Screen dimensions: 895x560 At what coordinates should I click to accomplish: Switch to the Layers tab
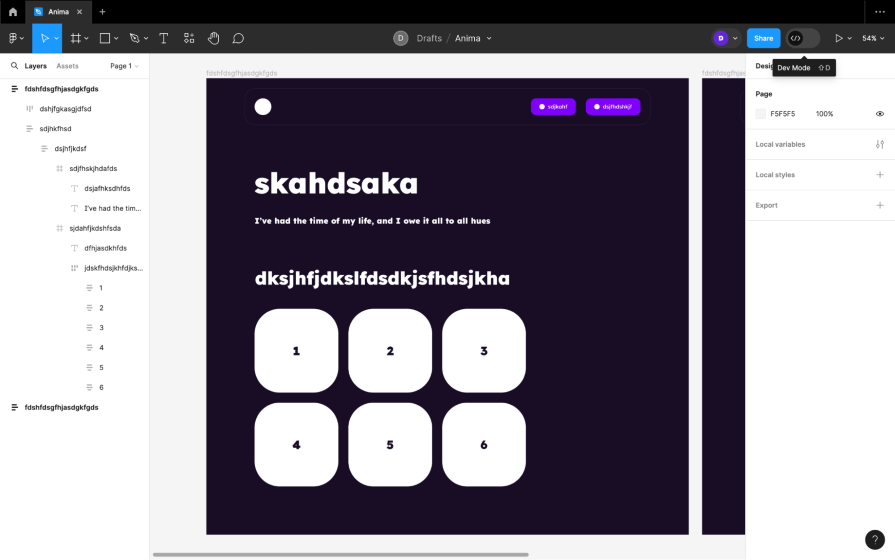point(35,66)
